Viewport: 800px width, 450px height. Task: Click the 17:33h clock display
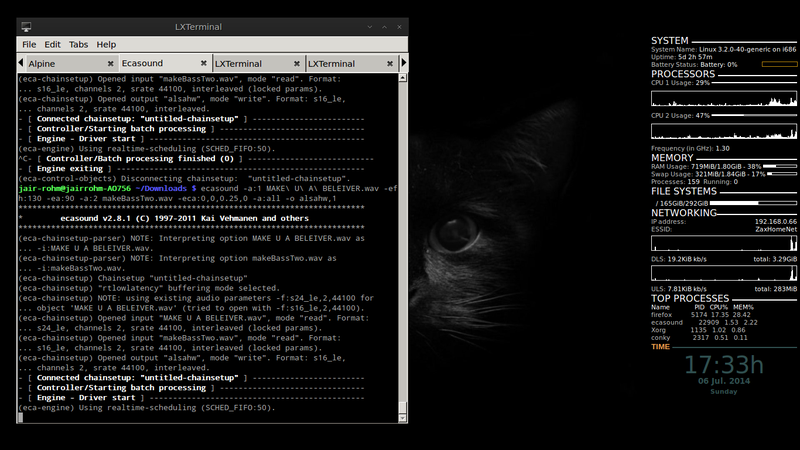723,365
